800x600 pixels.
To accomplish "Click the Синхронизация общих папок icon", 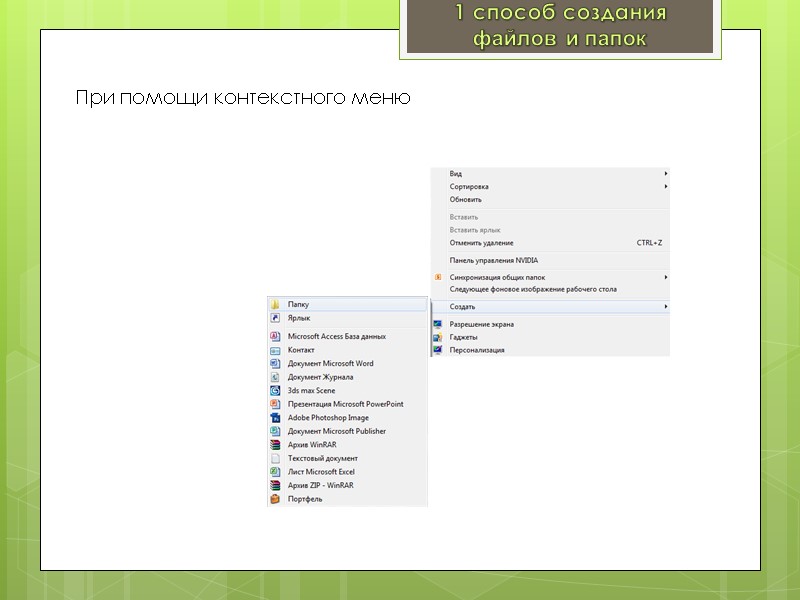I will coord(438,277).
